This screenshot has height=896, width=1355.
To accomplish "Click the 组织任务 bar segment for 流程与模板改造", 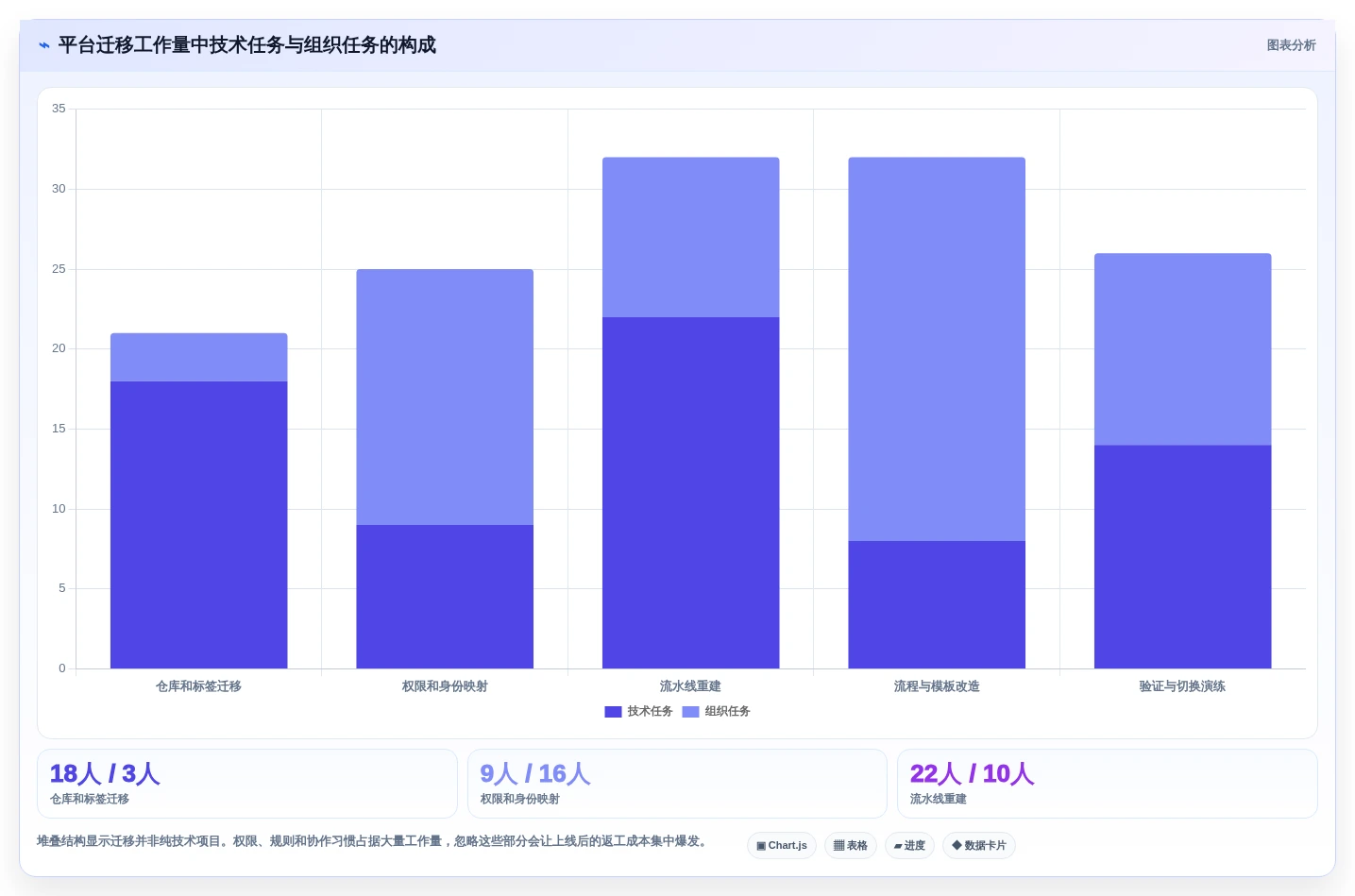I will pyautogui.click(x=937, y=349).
